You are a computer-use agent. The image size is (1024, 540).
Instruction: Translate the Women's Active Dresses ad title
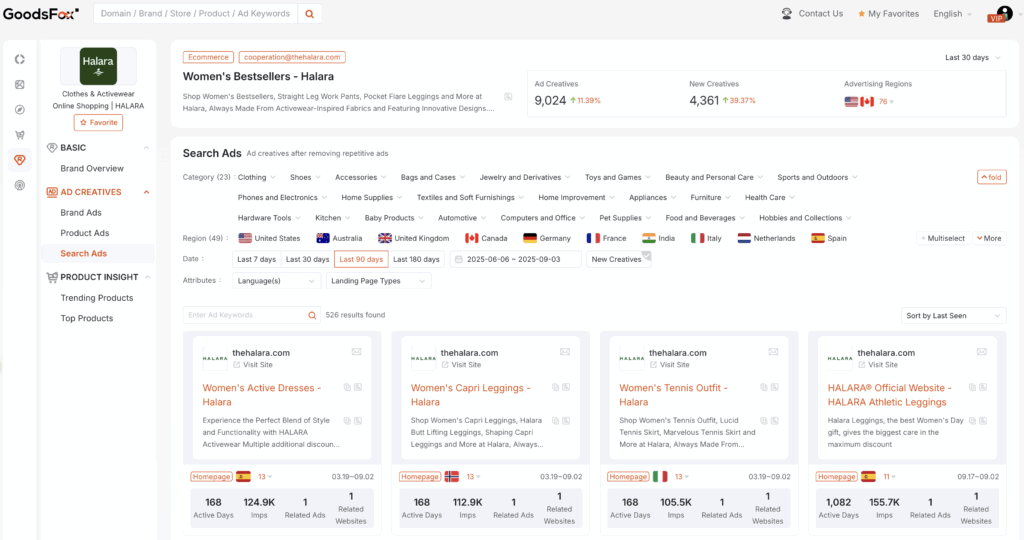click(358, 387)
